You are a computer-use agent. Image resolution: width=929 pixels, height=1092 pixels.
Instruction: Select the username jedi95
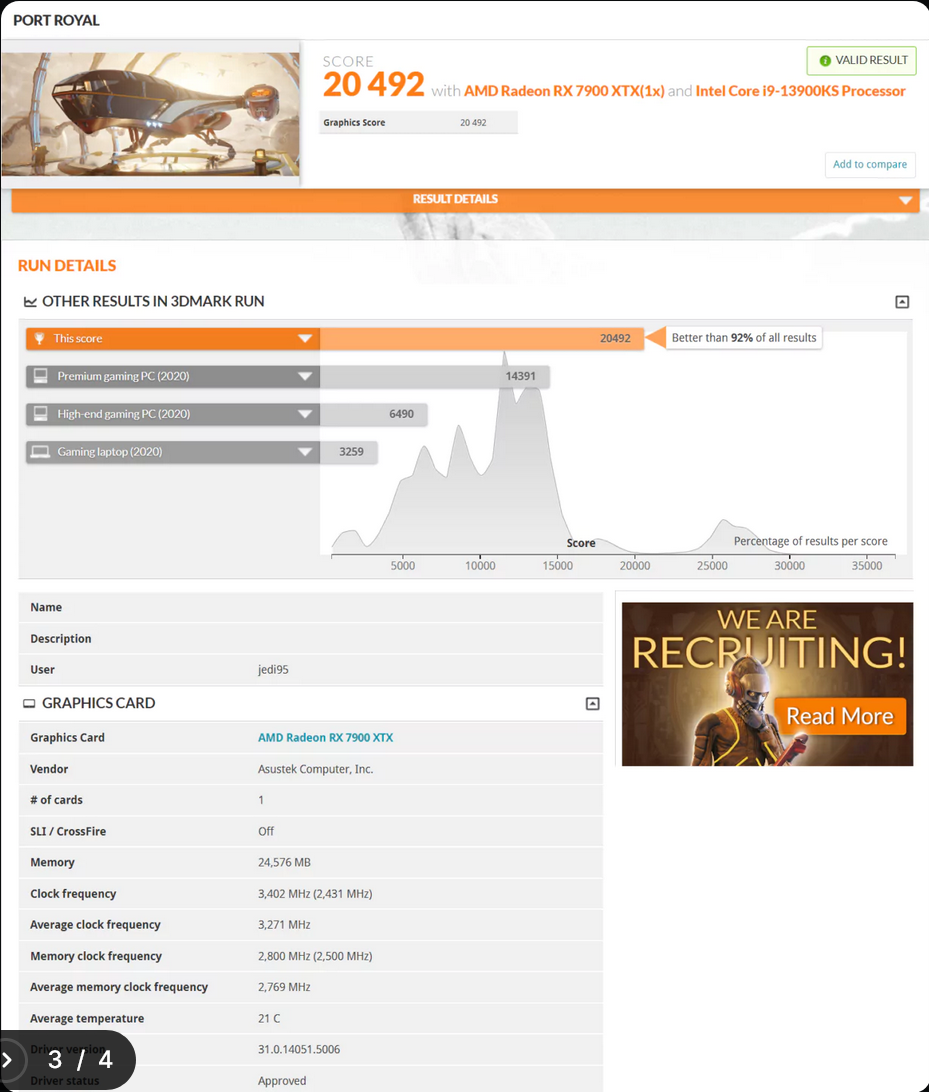point(273,669)
